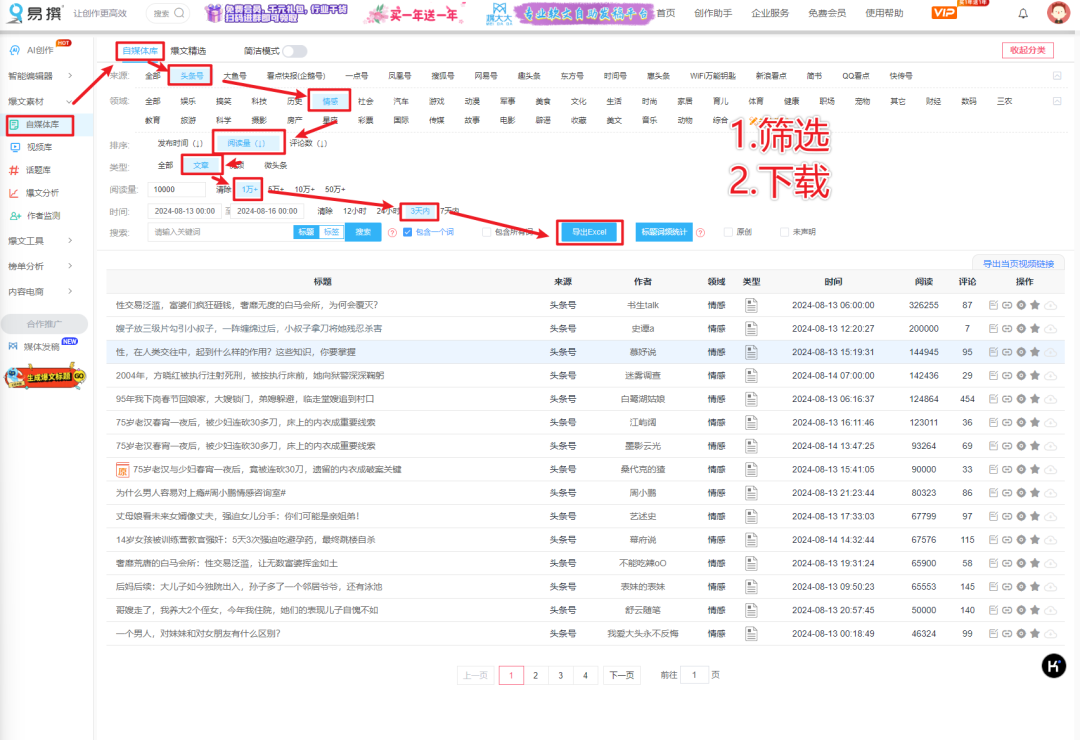The image size is (1080, 740).
Task: Open 企业服务 in top navigation
Action: pos(770,13)
